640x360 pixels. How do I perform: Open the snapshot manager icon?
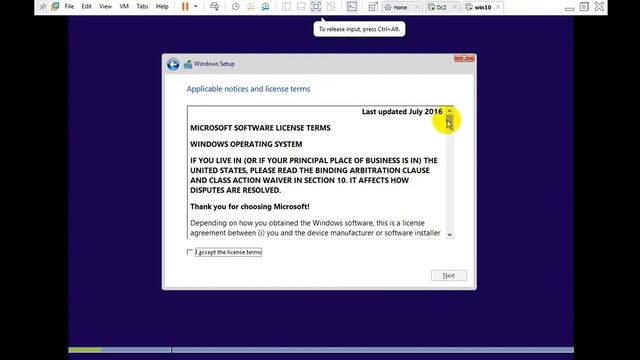pyautogui.click(x=265, y=7)
